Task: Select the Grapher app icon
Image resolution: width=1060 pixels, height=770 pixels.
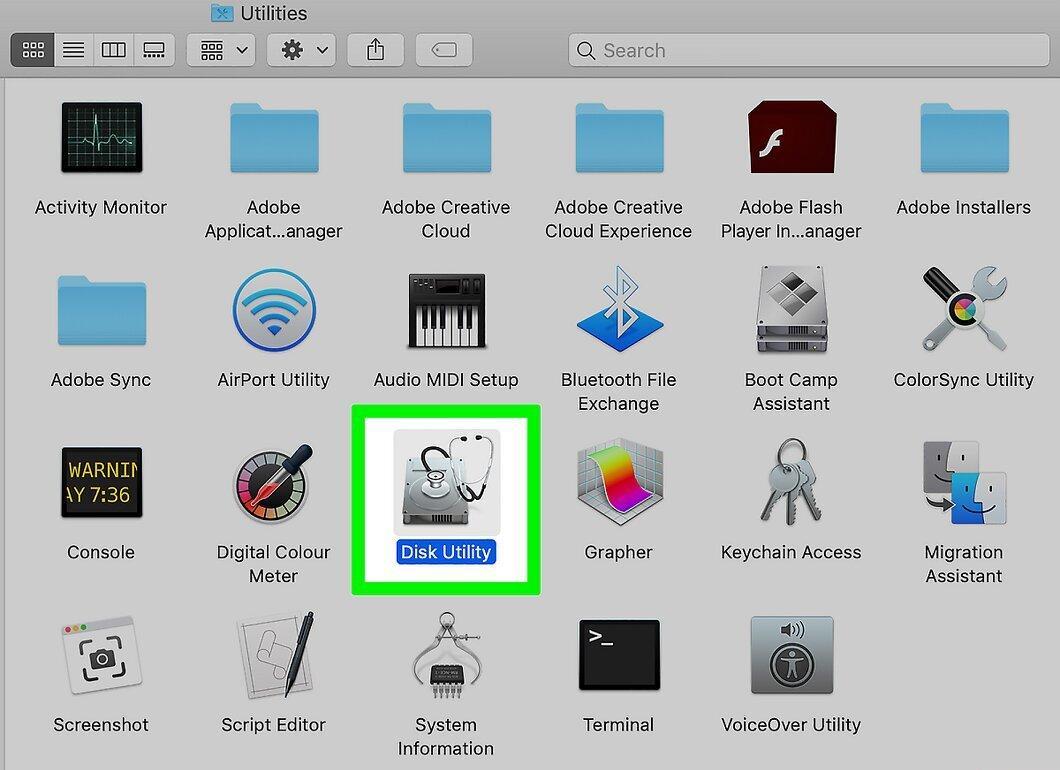Action: pyautogui.click(x=619, y=481)
